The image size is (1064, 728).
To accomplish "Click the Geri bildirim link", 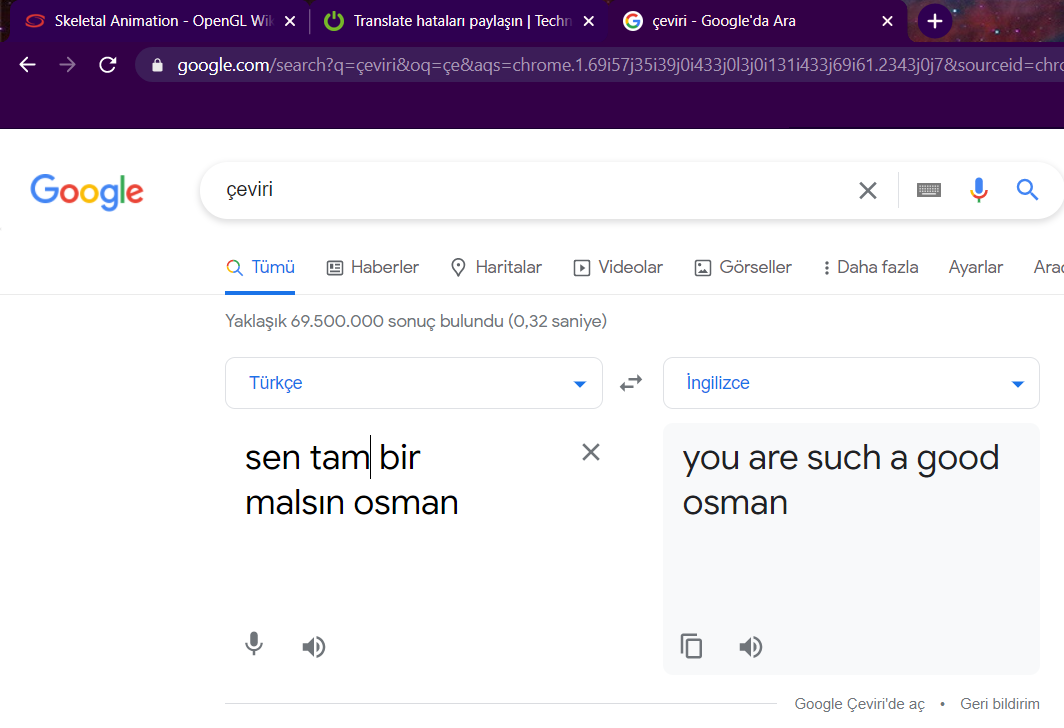I will (x=1000, y=704).
